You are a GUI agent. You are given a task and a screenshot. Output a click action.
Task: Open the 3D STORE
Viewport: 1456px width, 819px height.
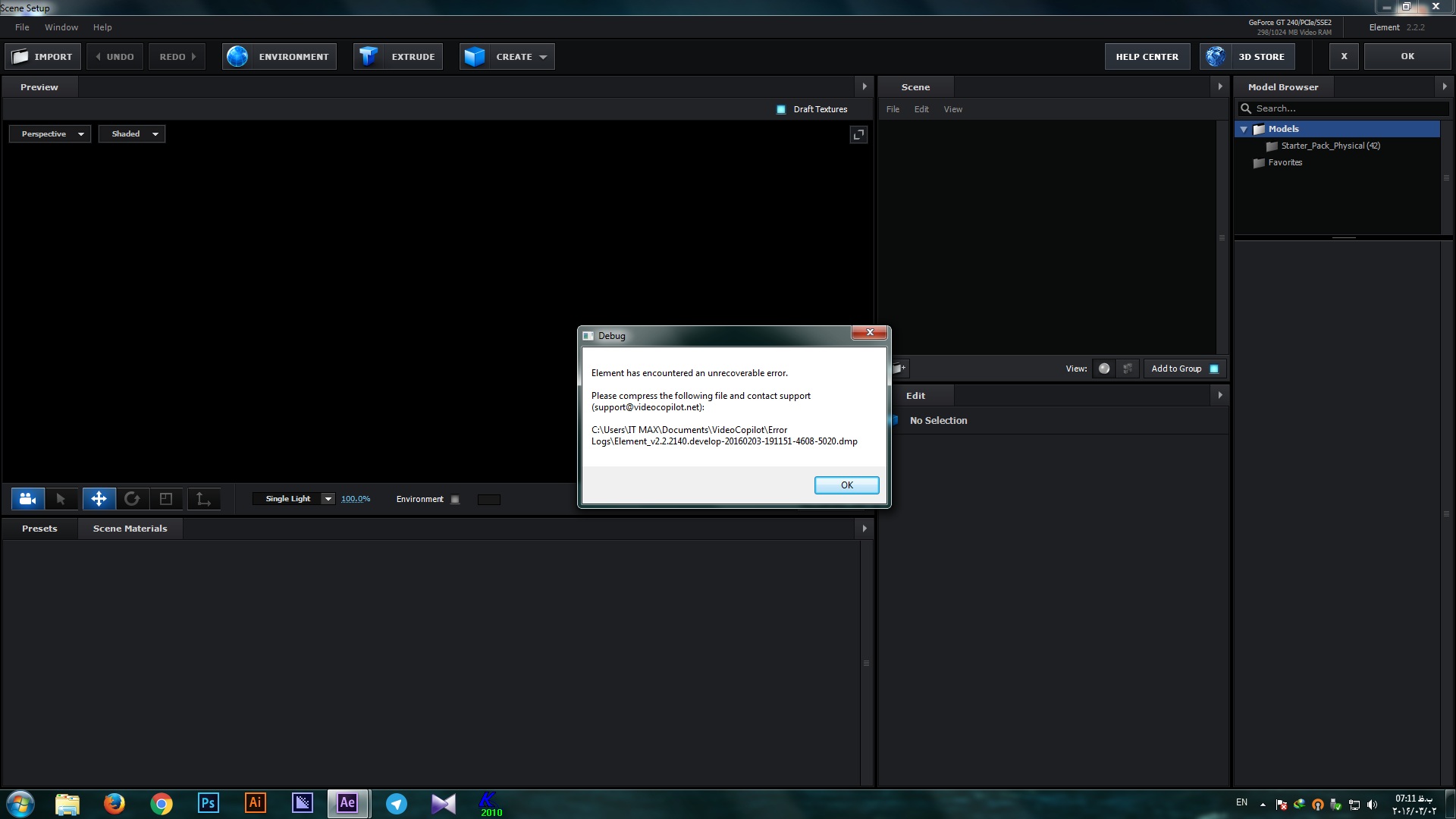coord(1247,57)
